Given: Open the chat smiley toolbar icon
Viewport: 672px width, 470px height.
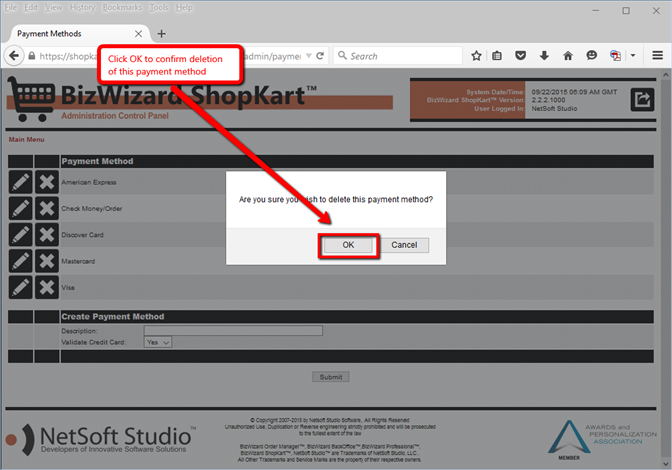Looking at the screenshot, I should pos(591,56).
